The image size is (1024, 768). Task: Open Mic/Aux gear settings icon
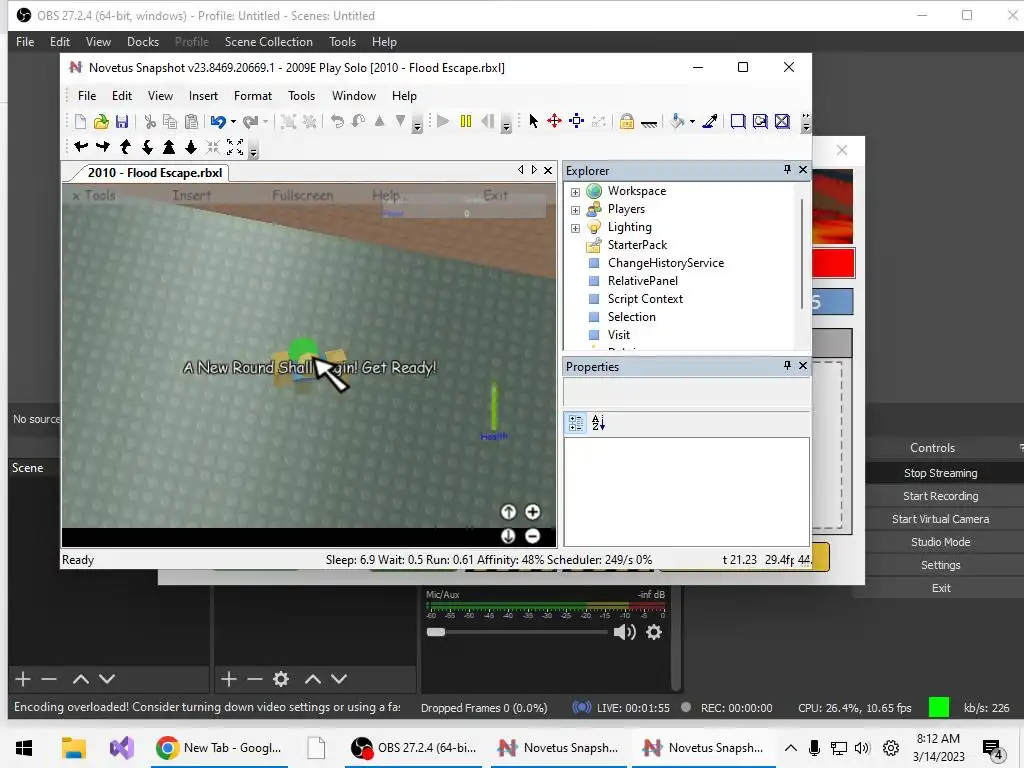[654, 632]
